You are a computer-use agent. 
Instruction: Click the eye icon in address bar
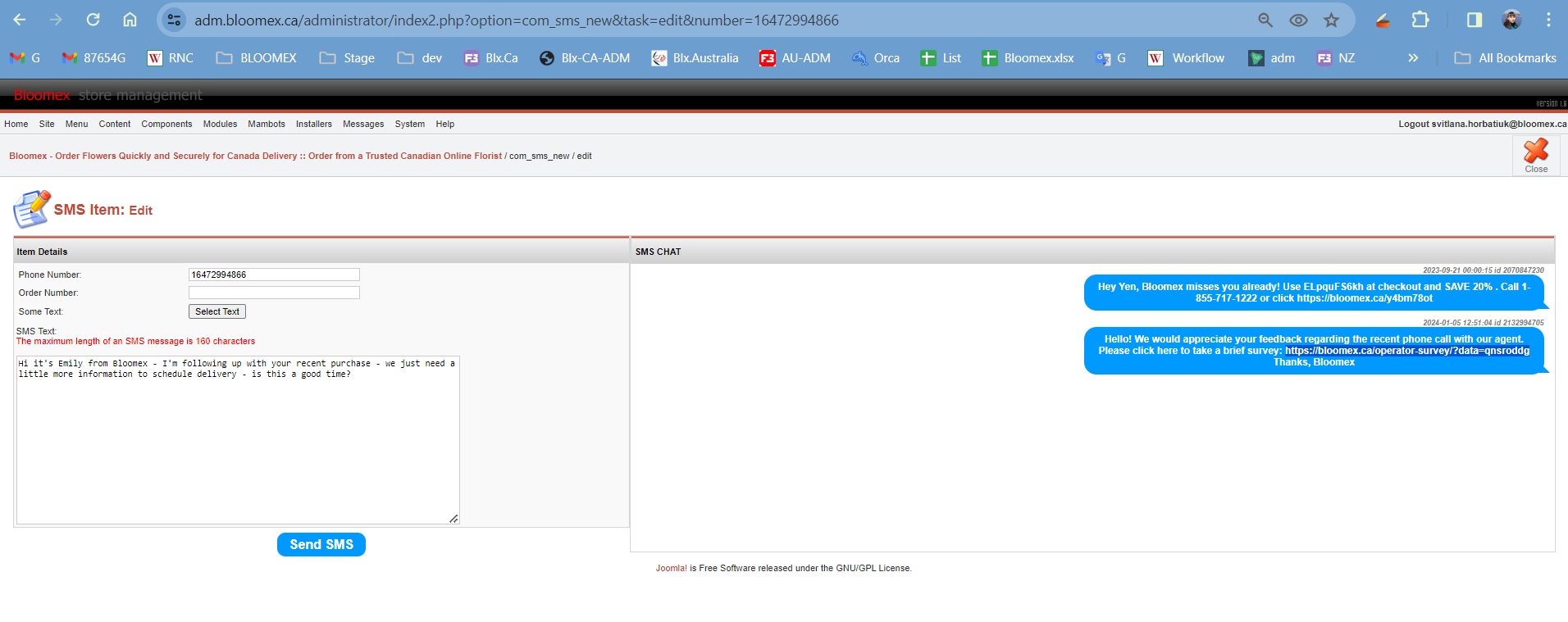pyautogui.click(x=1298, y=20)
